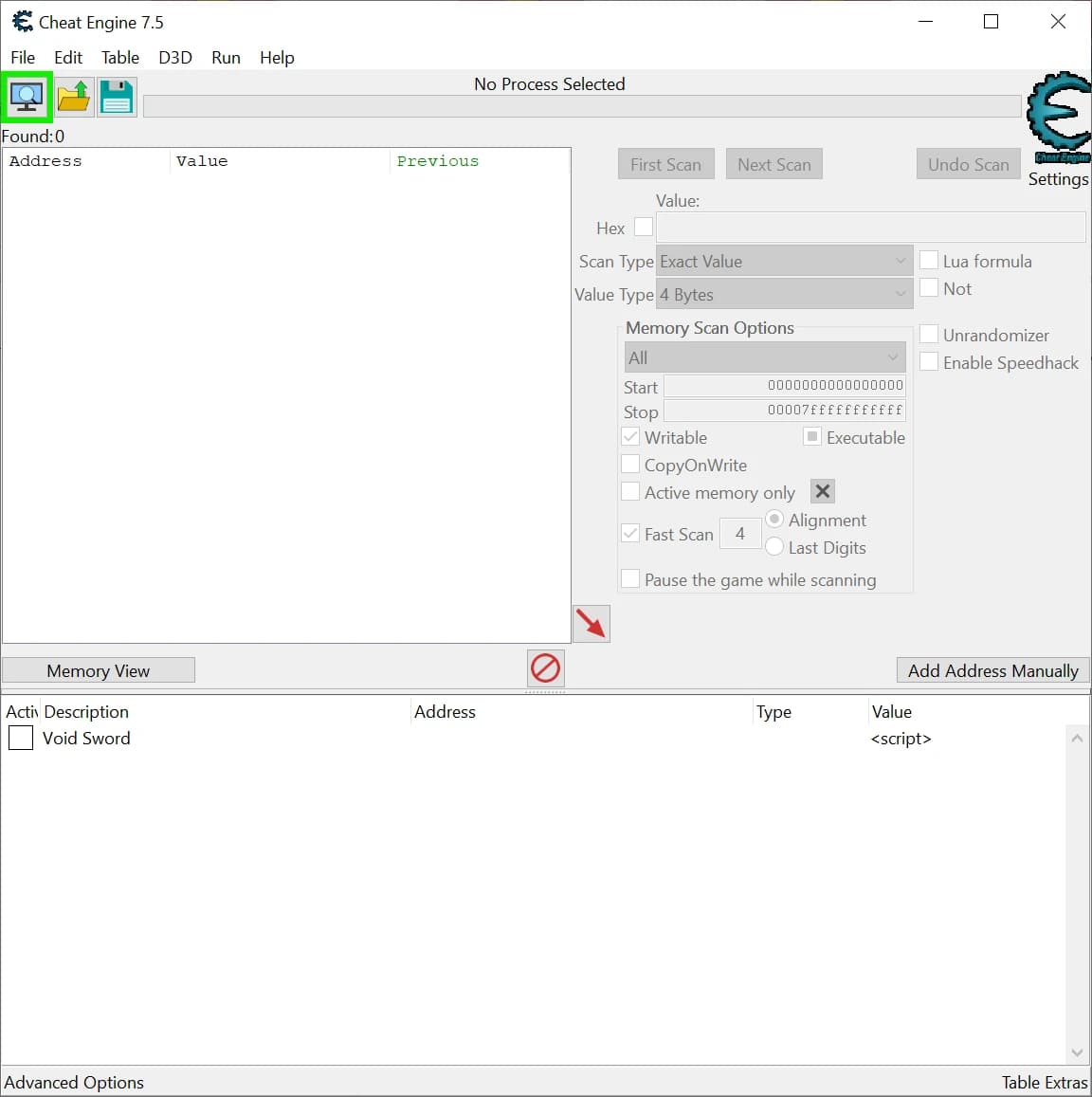The image size is (1092, 1097).
Task: Select the Alignment radio button
Action: 774,520
